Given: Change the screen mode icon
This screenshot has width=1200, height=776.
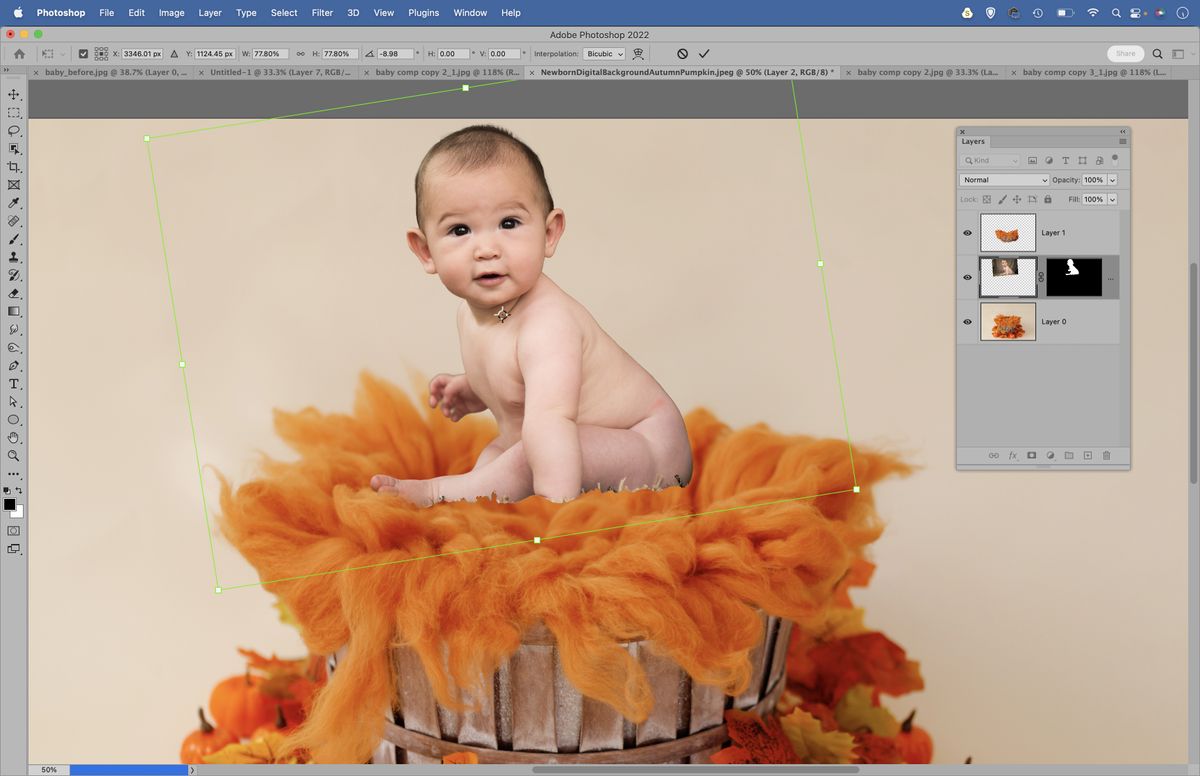Looking at the screenshot, I should pos(14,549).
